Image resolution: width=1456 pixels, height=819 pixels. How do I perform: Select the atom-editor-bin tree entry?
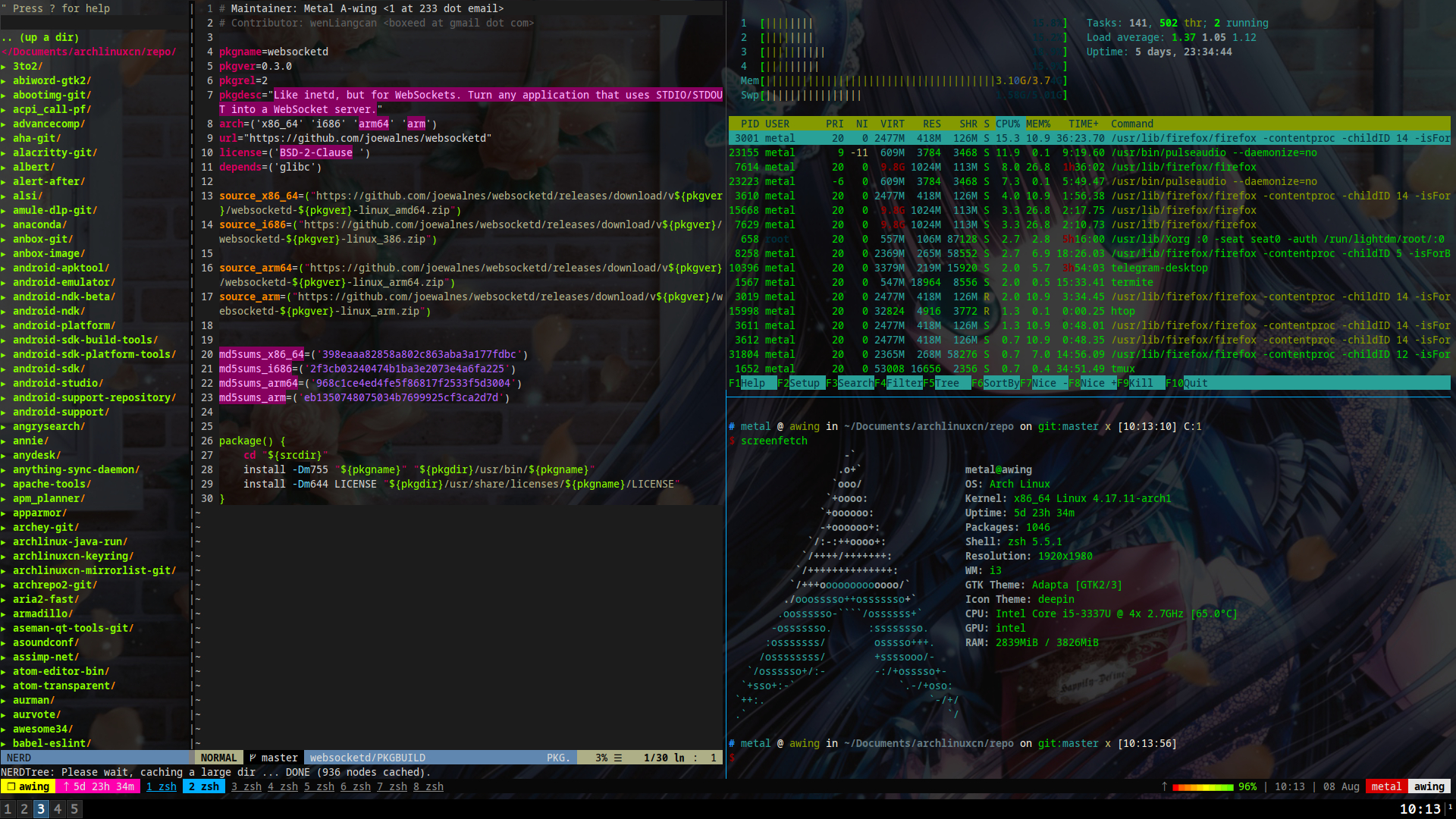(61, 672)
